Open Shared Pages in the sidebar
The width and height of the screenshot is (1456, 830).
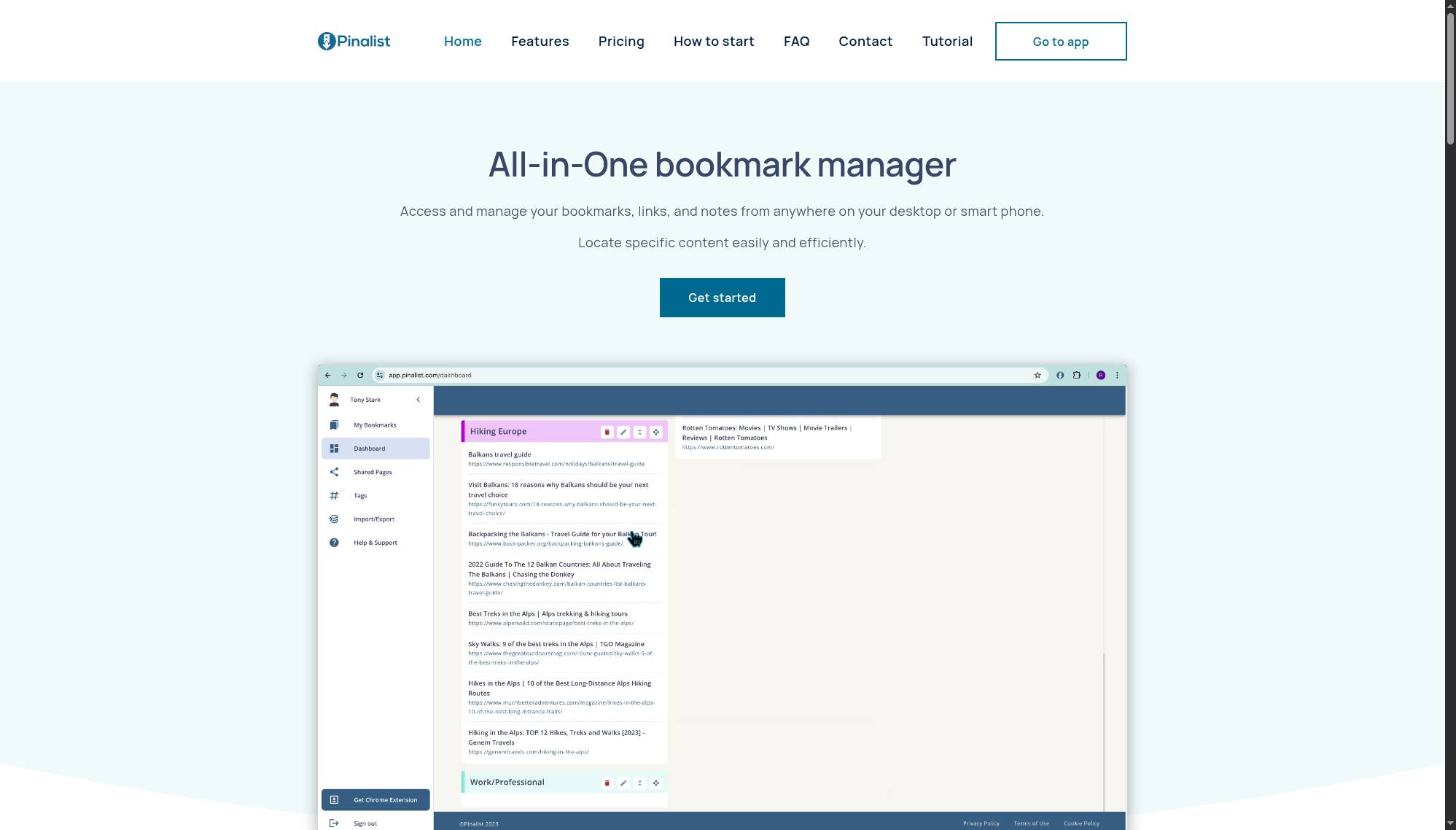tap(372, 472)
